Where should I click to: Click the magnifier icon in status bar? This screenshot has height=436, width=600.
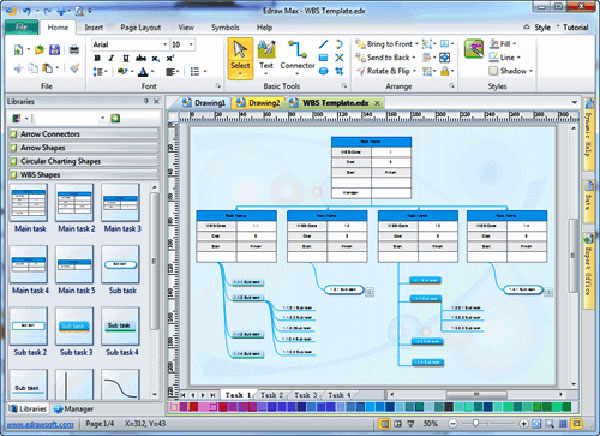(x=549, y=423)
